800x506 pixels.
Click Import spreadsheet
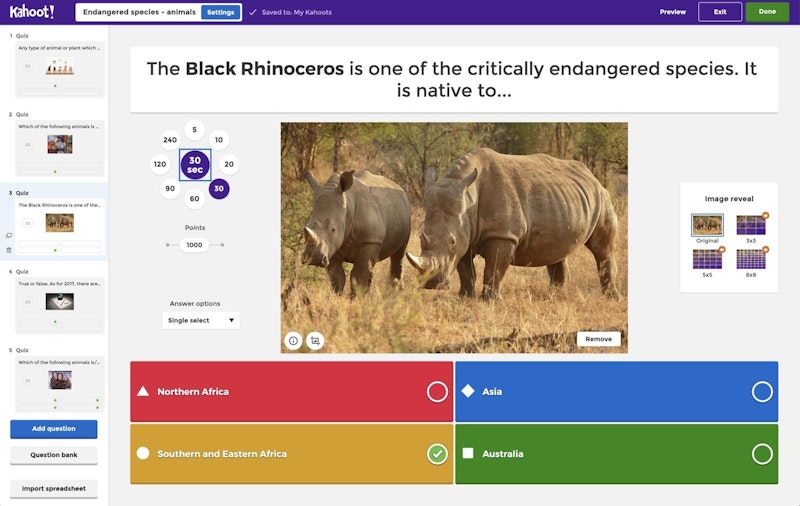[54, 489]
